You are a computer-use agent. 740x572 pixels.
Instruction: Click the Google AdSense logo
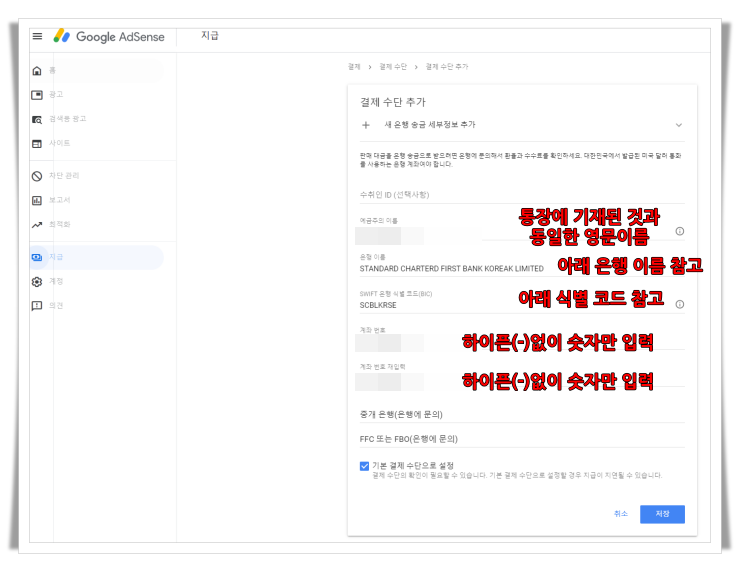109,36
